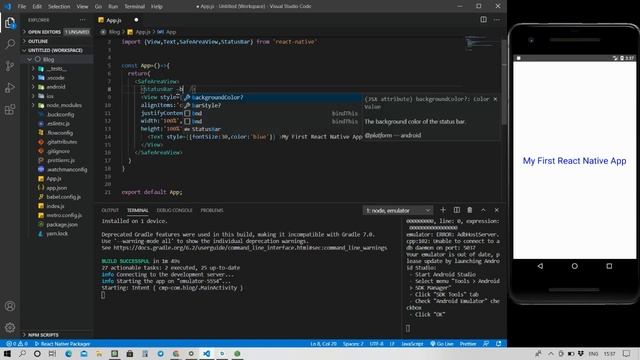This screenshot has height=360, width=640.
Task: Expand the __tests__ folder
Action: [56, 69]
